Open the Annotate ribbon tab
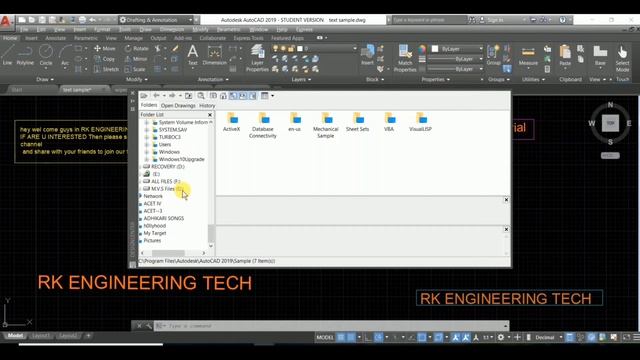 56,38
